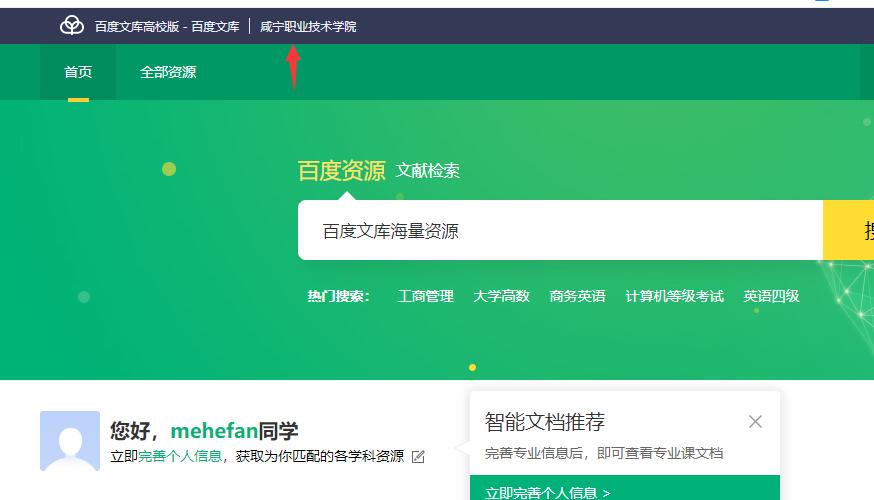Close the 智能文档推荐 popup
The image size is (874, 500).
point(755,421)
